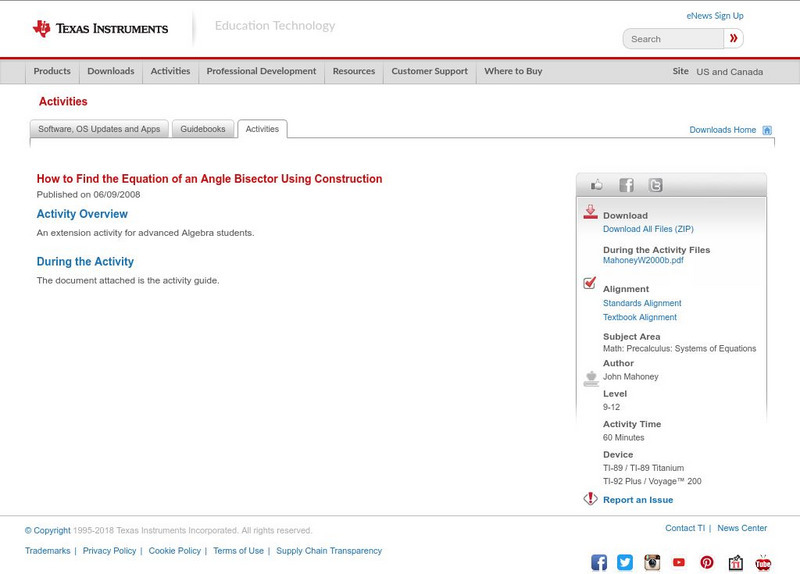Open the MahoneyW2000b.pdf file link

(x=643, y=260)
